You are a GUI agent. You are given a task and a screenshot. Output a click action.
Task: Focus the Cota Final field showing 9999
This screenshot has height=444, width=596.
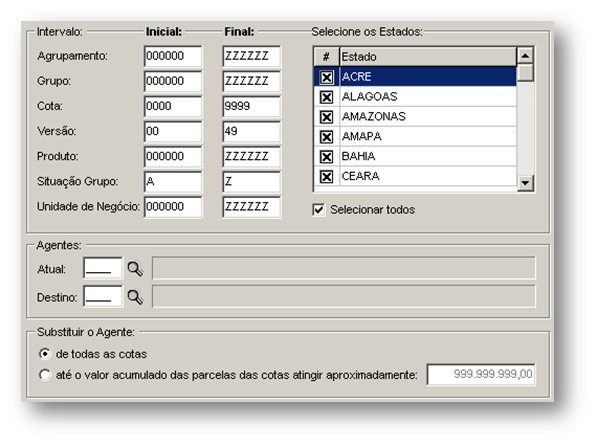(x=251, y=106)
